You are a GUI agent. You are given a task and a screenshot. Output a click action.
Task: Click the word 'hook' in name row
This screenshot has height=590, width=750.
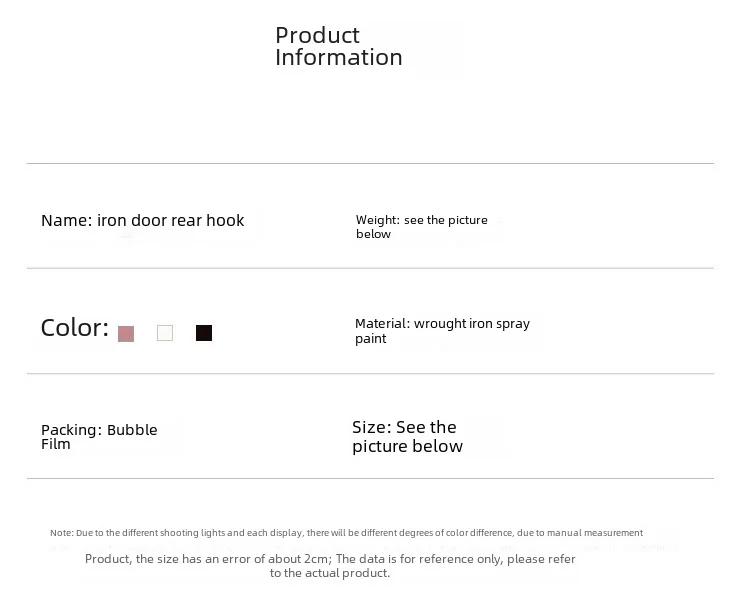point(225,220)
